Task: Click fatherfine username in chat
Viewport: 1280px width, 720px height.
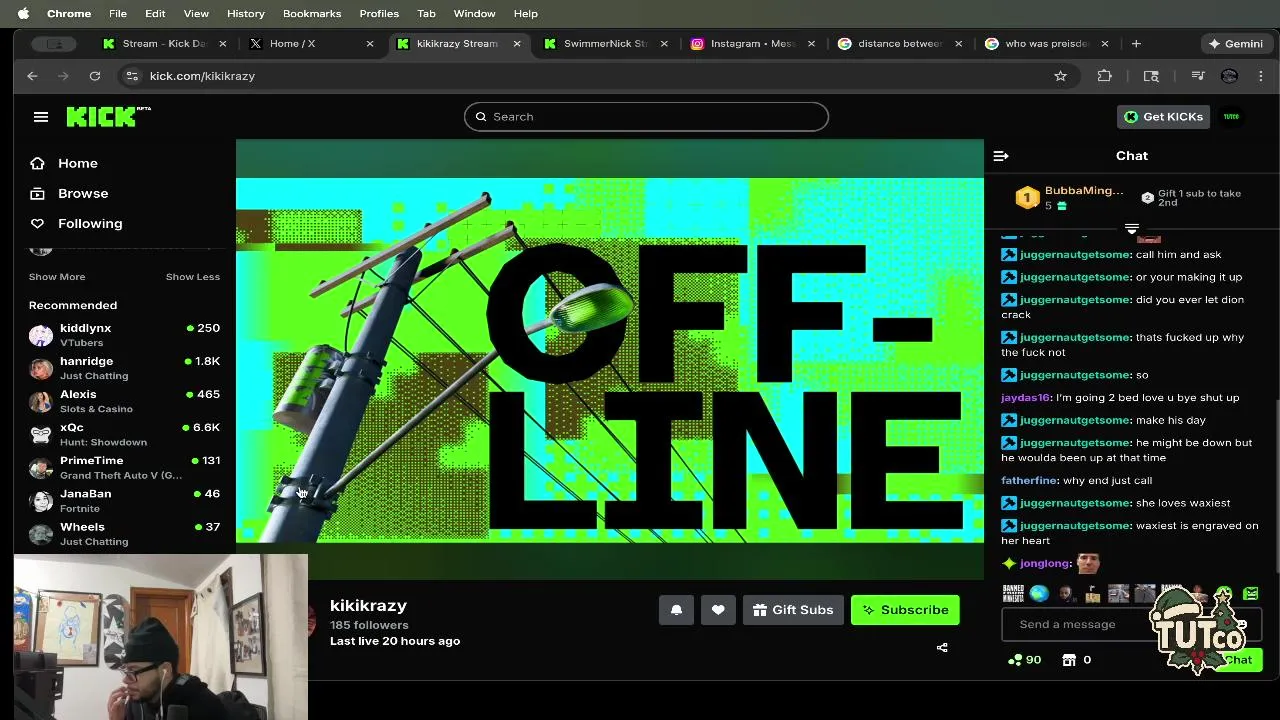Action: 1029,481
